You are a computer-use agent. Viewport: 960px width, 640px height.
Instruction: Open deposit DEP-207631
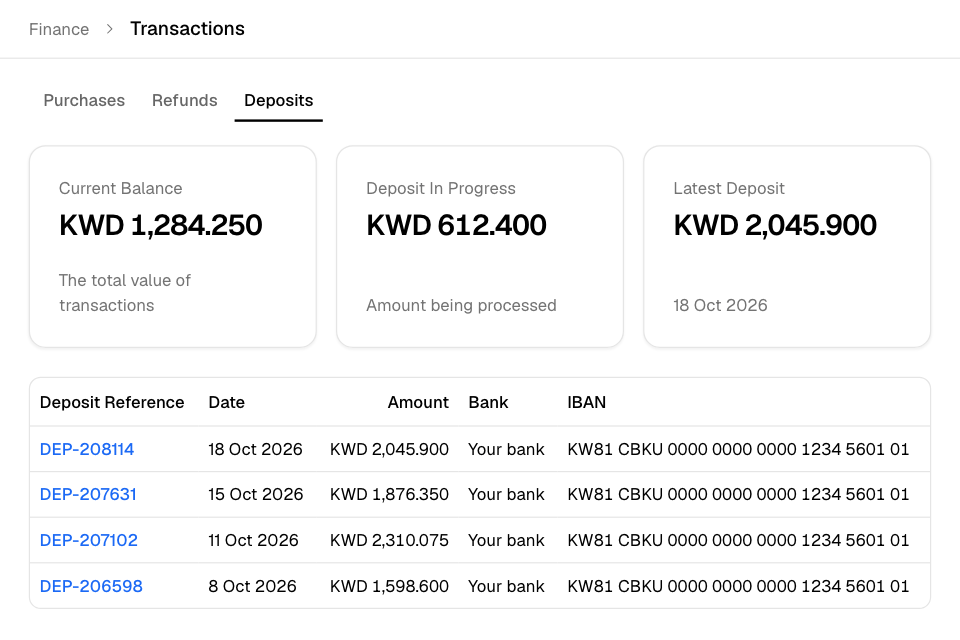[88, 494]
